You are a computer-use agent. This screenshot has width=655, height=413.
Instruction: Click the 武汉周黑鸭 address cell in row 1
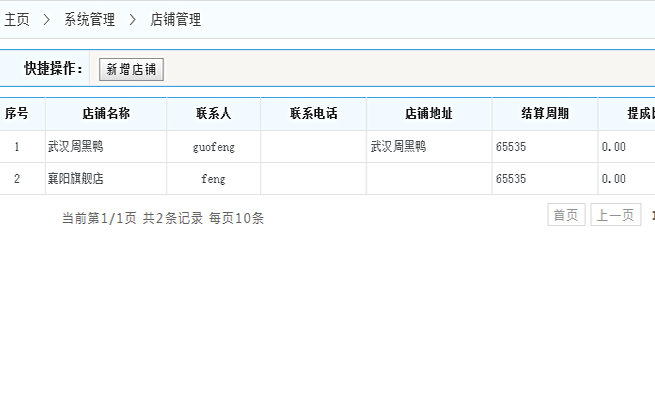pyautogui.click(x=398, y=147)
